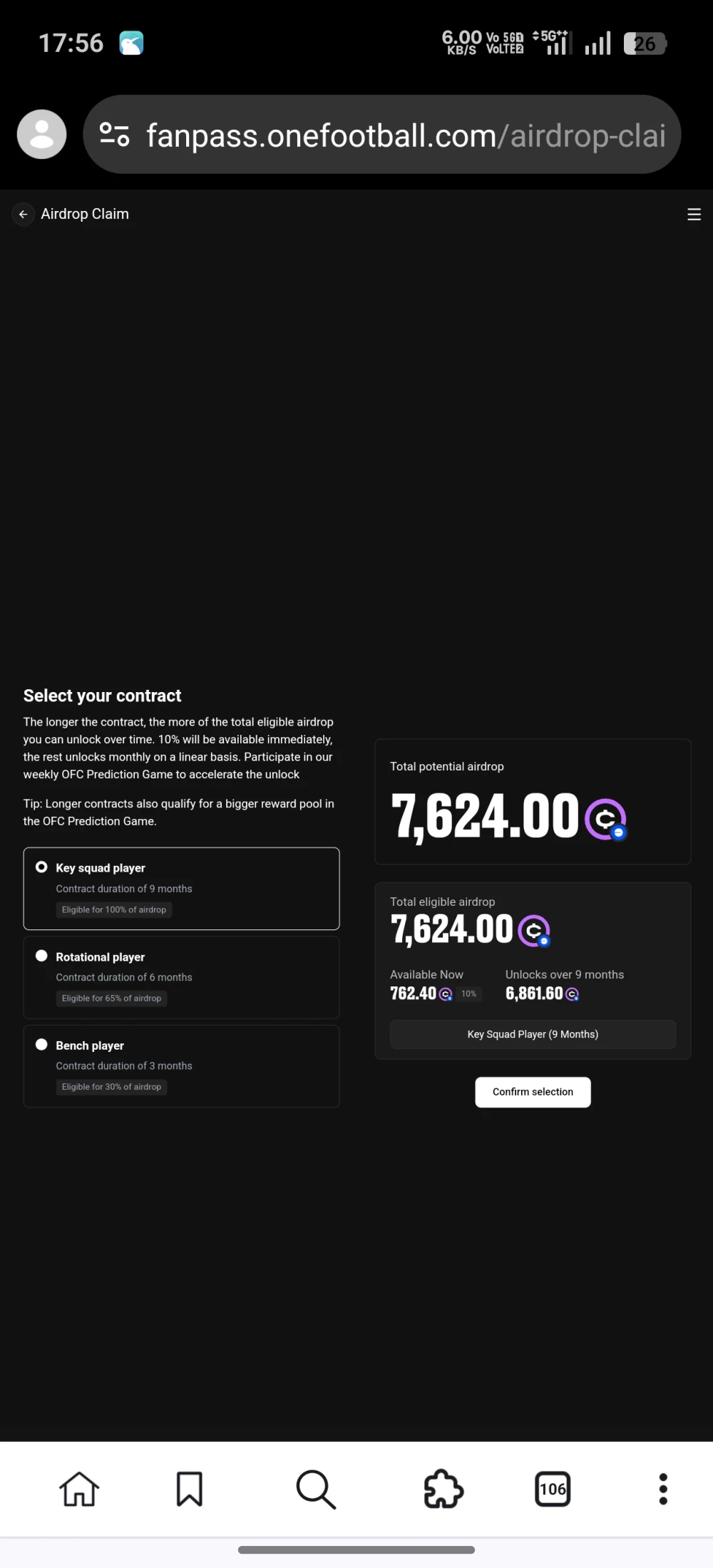Choose Rotational player radio option
713x1568 pixels.
[42, 956]
